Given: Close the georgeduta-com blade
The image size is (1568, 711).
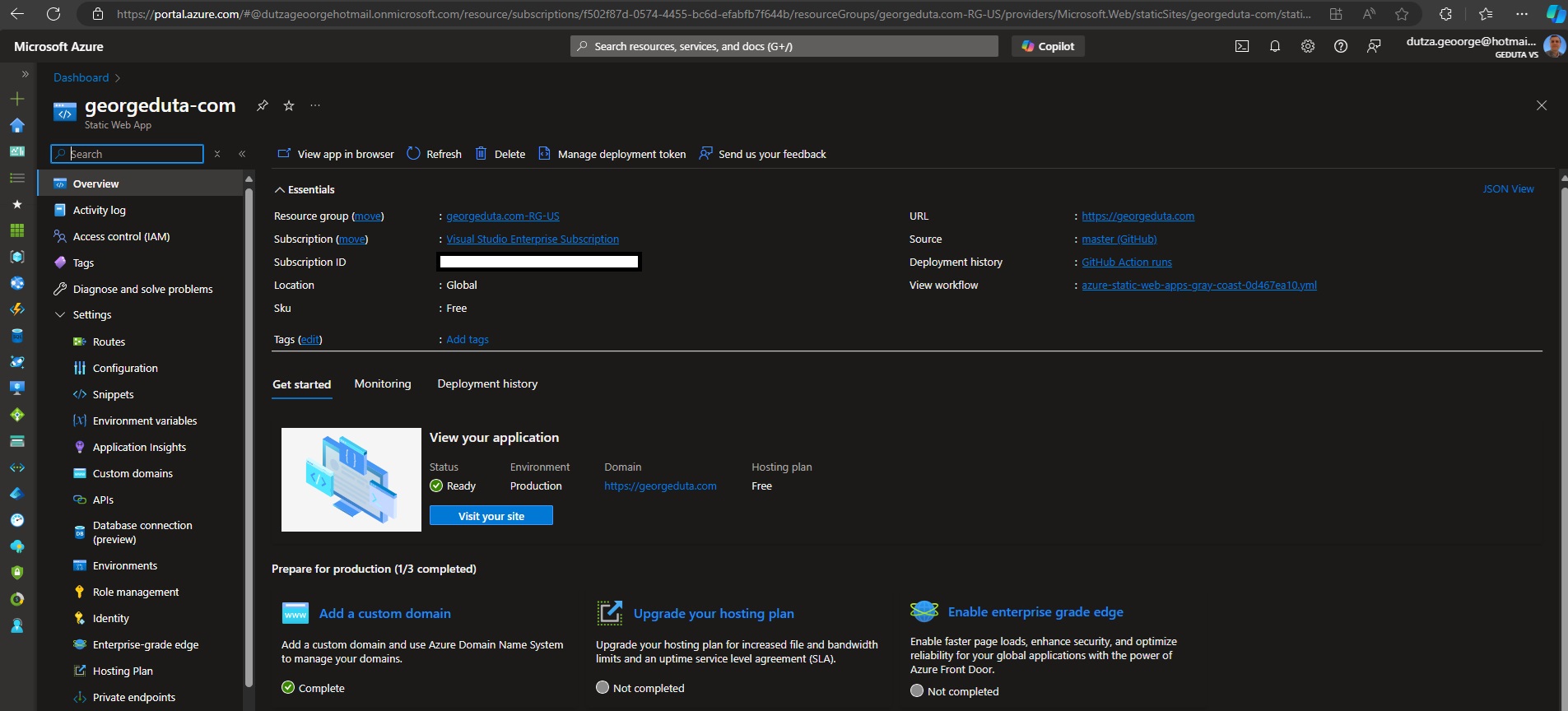Looking at the screenshot, I should 1542,105.
